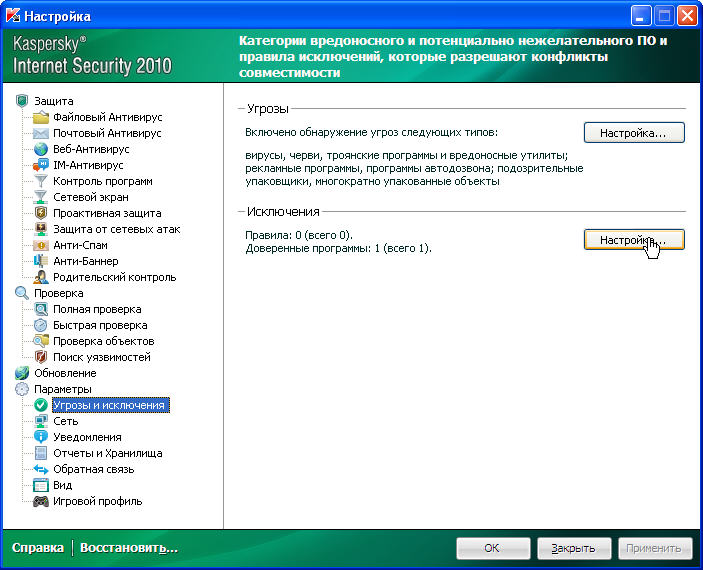Click the Анти-Спам icon
The image size is (703, 570).
(41, 245)
